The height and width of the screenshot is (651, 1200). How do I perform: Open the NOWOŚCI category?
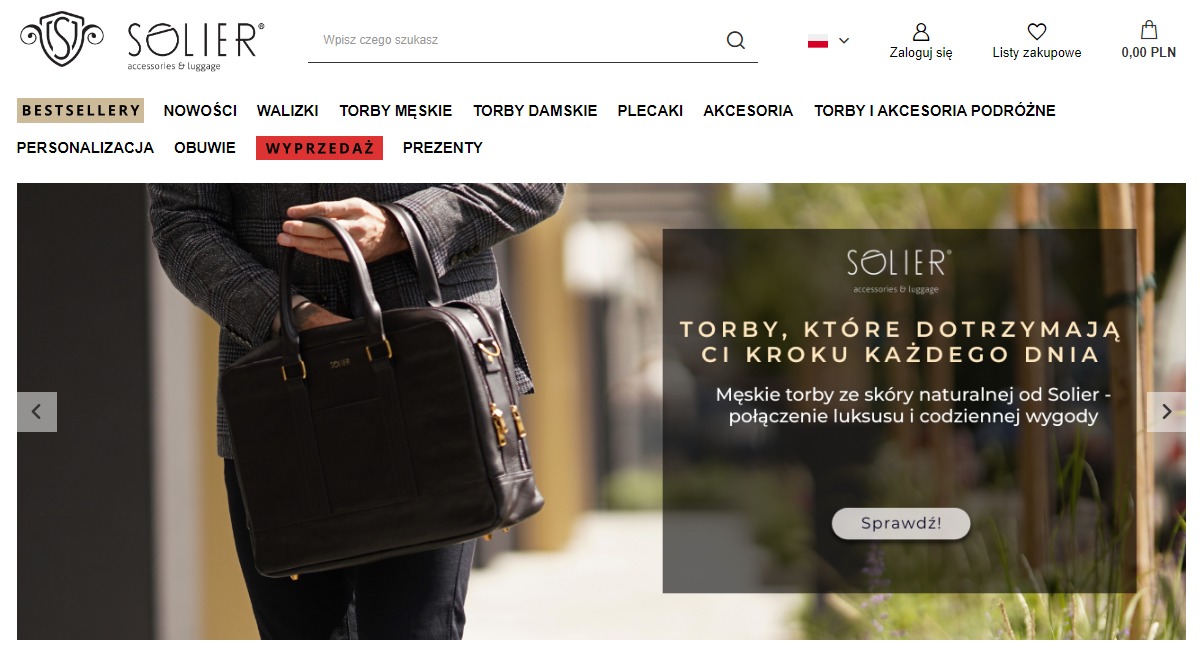tap(200, 111)
